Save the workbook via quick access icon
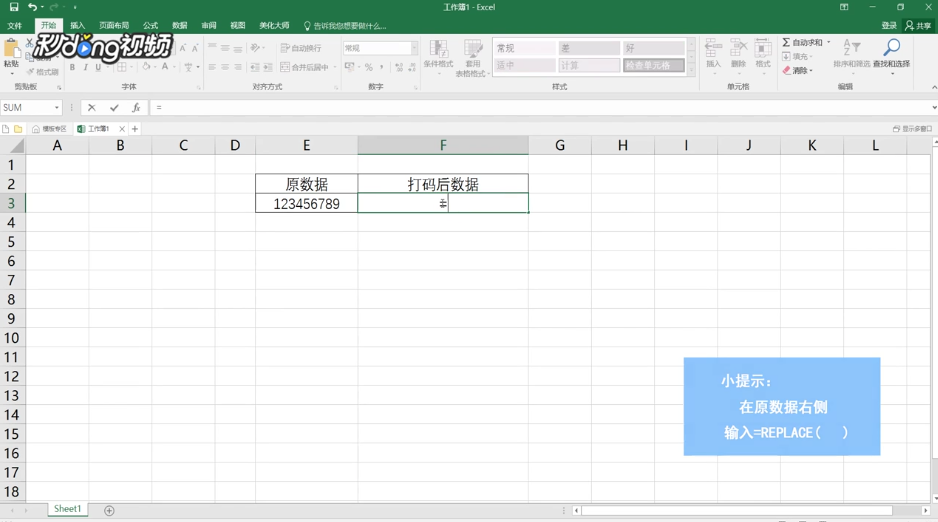This screenshot has height=522, width=938. [14, 7]
